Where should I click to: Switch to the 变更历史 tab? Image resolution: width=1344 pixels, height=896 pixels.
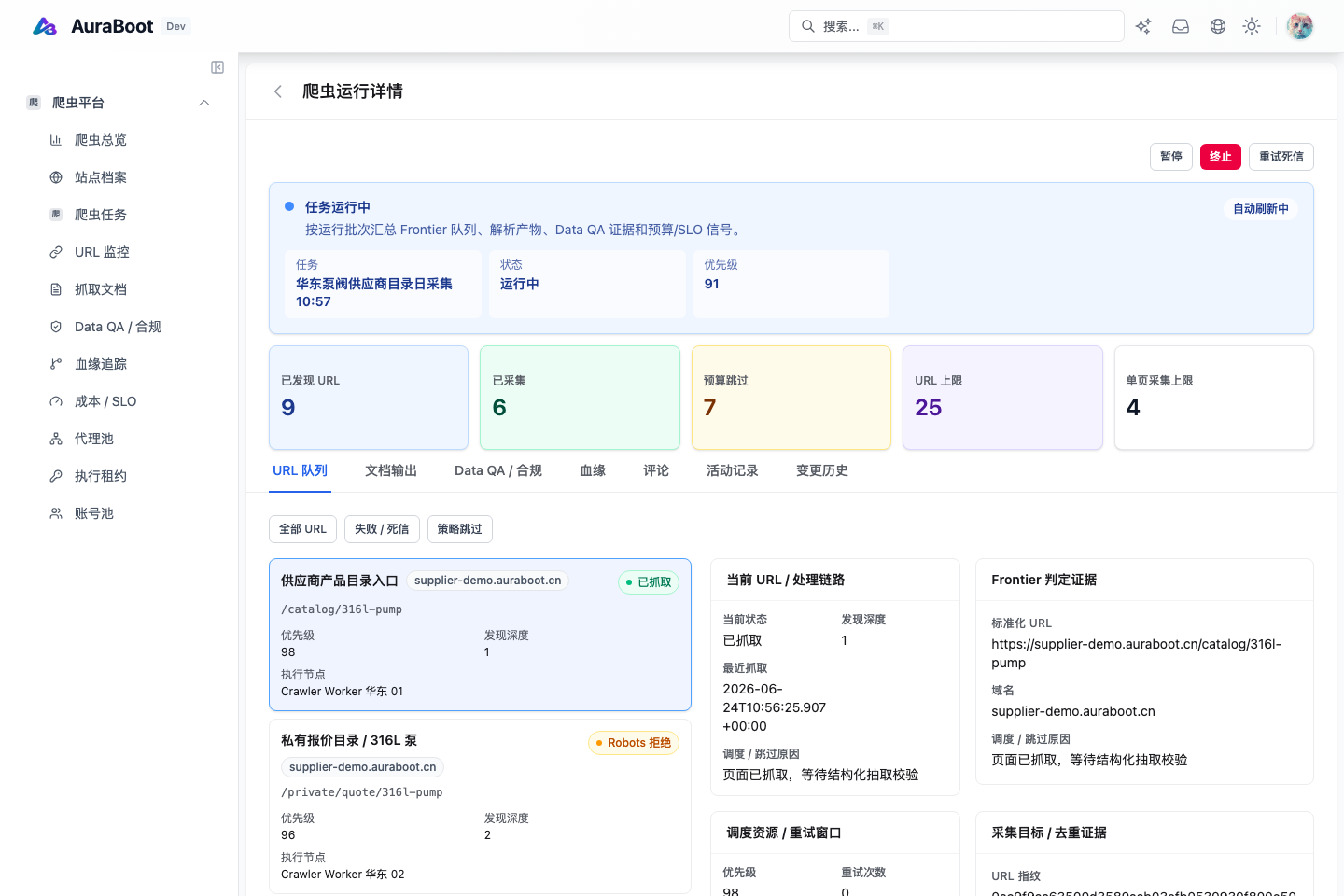[822, 470]
